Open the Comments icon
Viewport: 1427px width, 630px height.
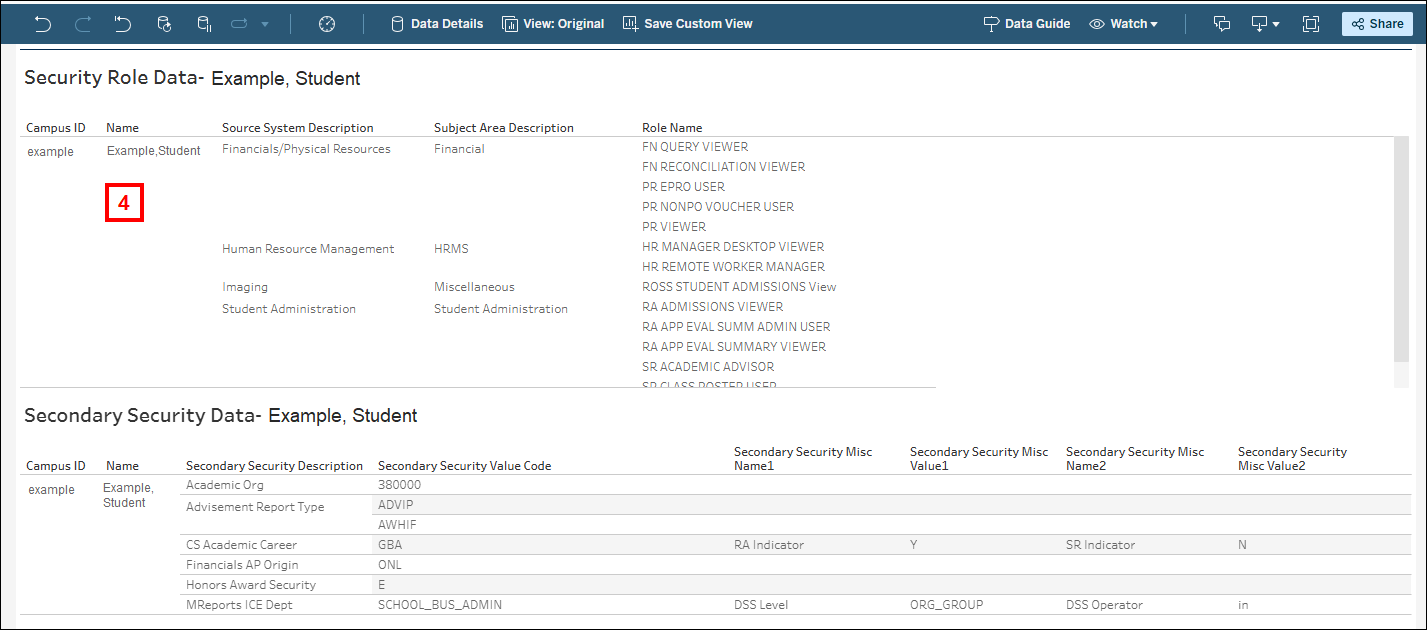click(1222, 24)
